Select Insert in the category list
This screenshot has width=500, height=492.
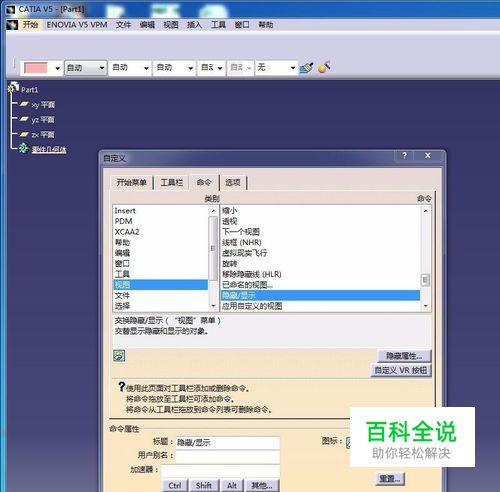(x=160, y=211)
